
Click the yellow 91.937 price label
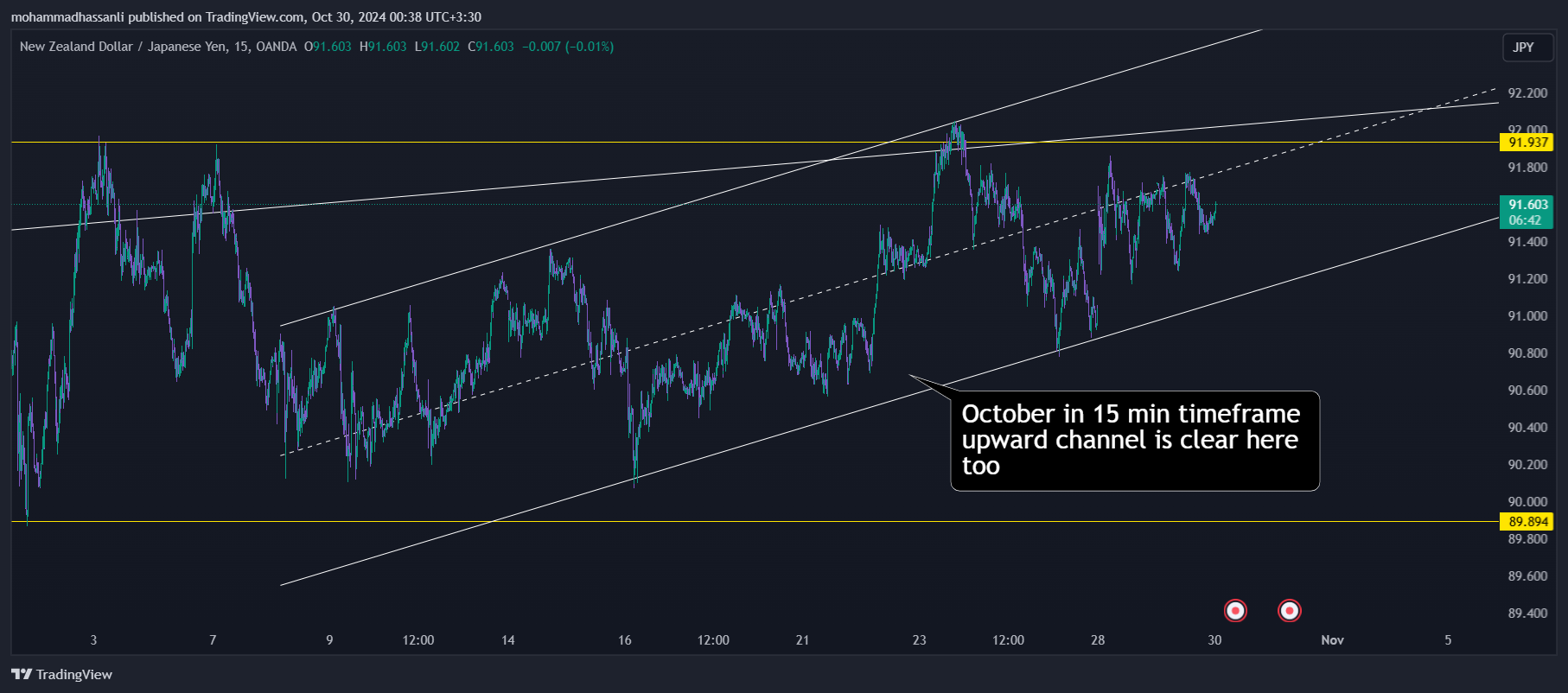(x=1527, y=143)
